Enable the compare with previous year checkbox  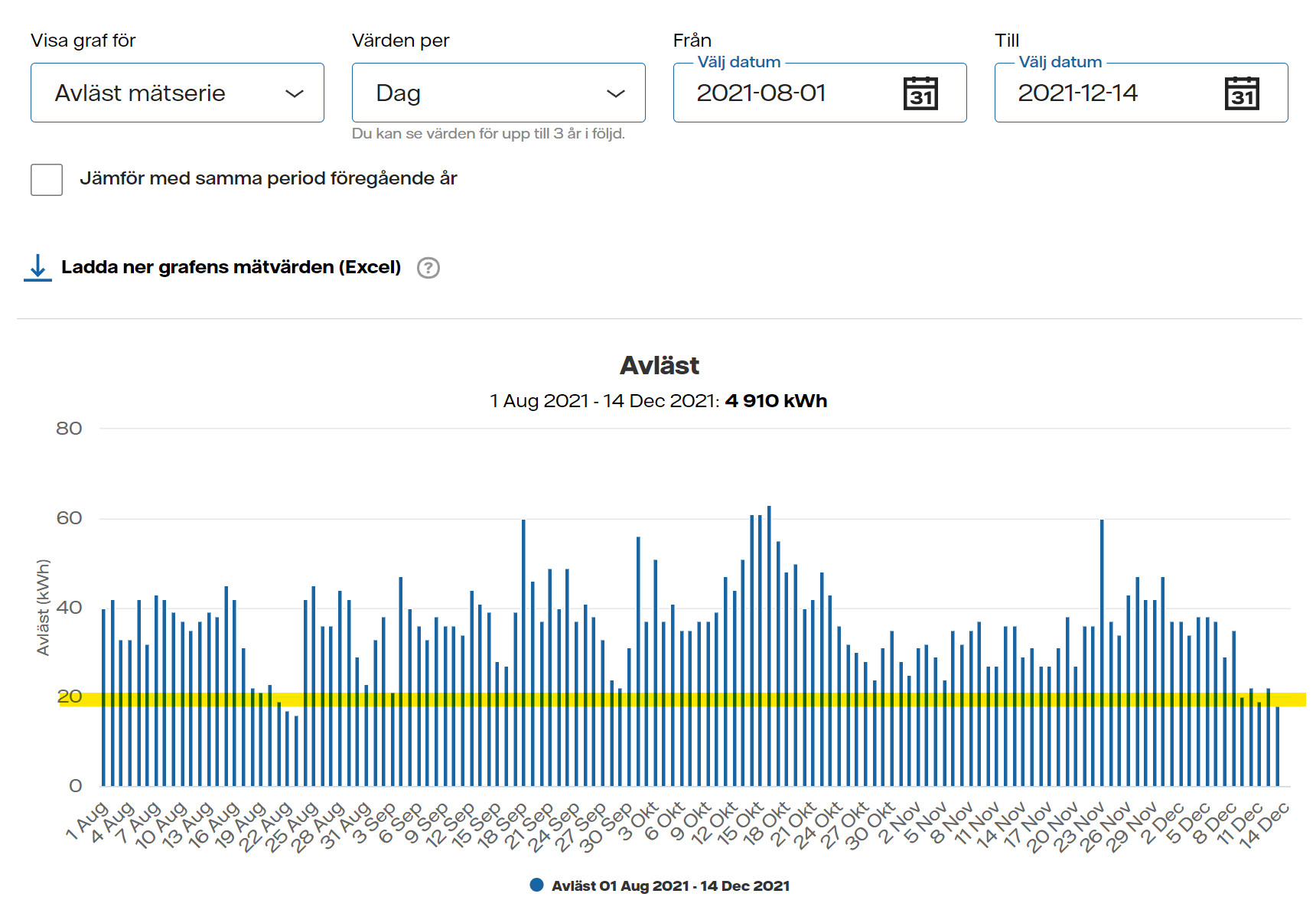[x=47, y=180]
